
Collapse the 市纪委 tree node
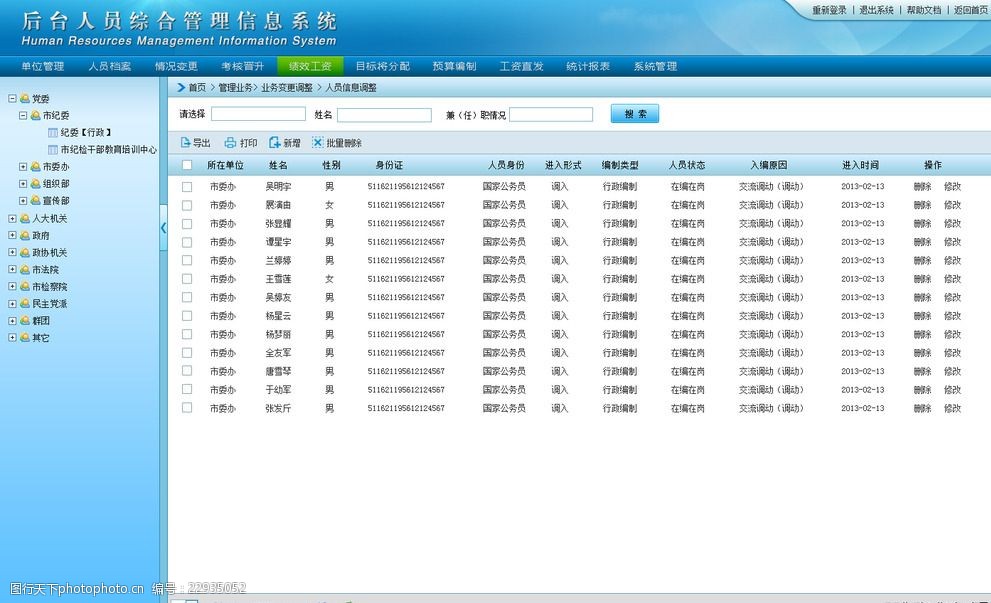pyautogui.click(x=23, y=116)
